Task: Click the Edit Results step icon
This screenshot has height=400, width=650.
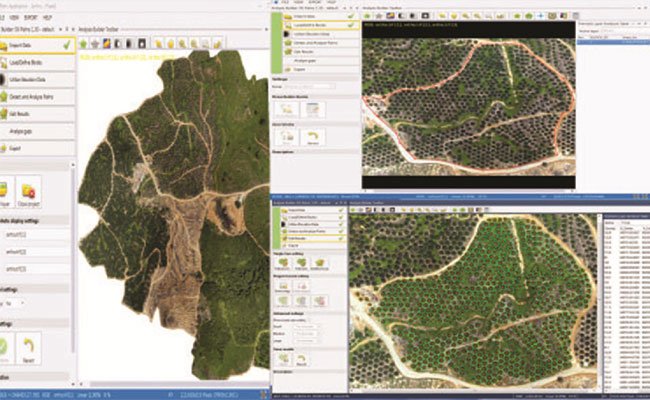Action: (x=5, y=115)
